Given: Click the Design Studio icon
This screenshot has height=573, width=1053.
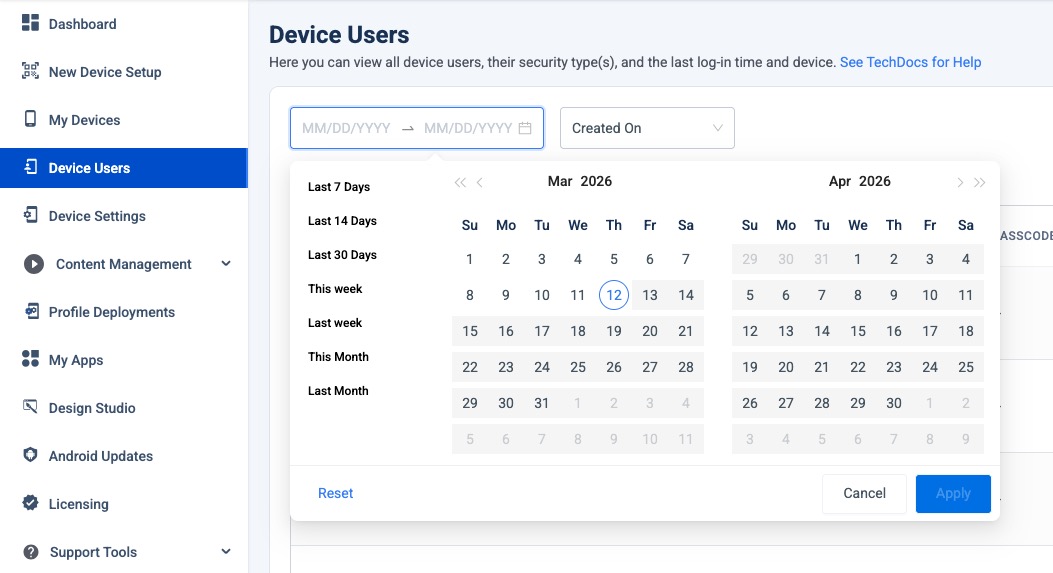Looking at the screenshot, I should point(30,407).
